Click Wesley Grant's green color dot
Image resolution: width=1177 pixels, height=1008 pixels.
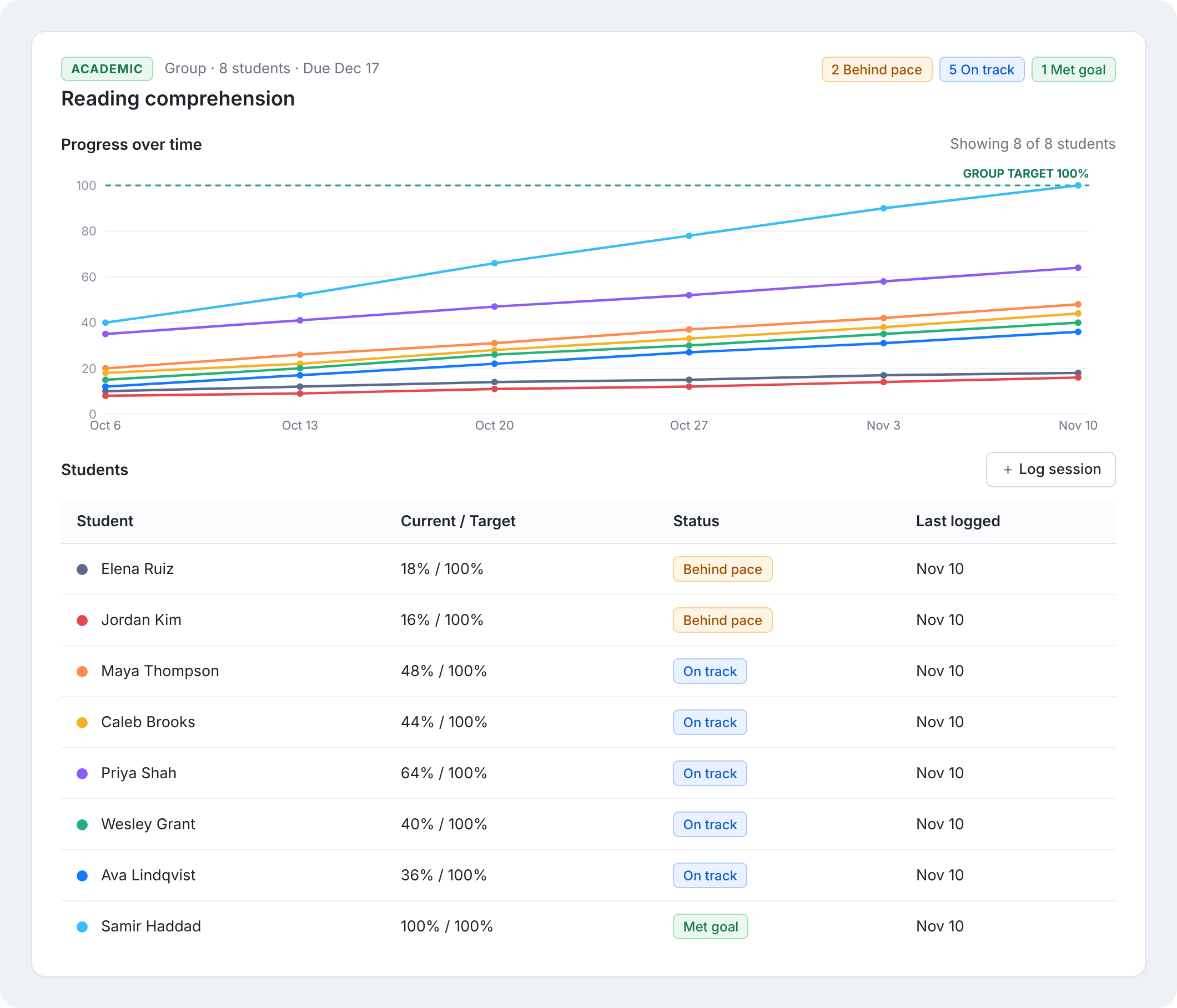click(x=82, y=825)
